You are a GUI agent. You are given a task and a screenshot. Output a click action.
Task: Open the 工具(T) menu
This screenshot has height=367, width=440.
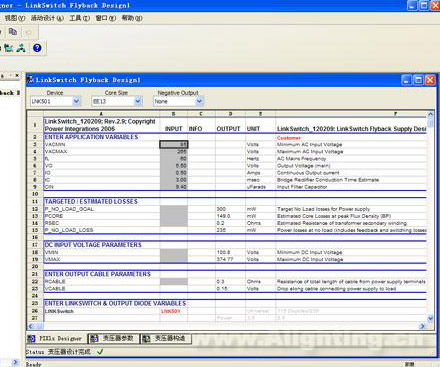point(79,18)
